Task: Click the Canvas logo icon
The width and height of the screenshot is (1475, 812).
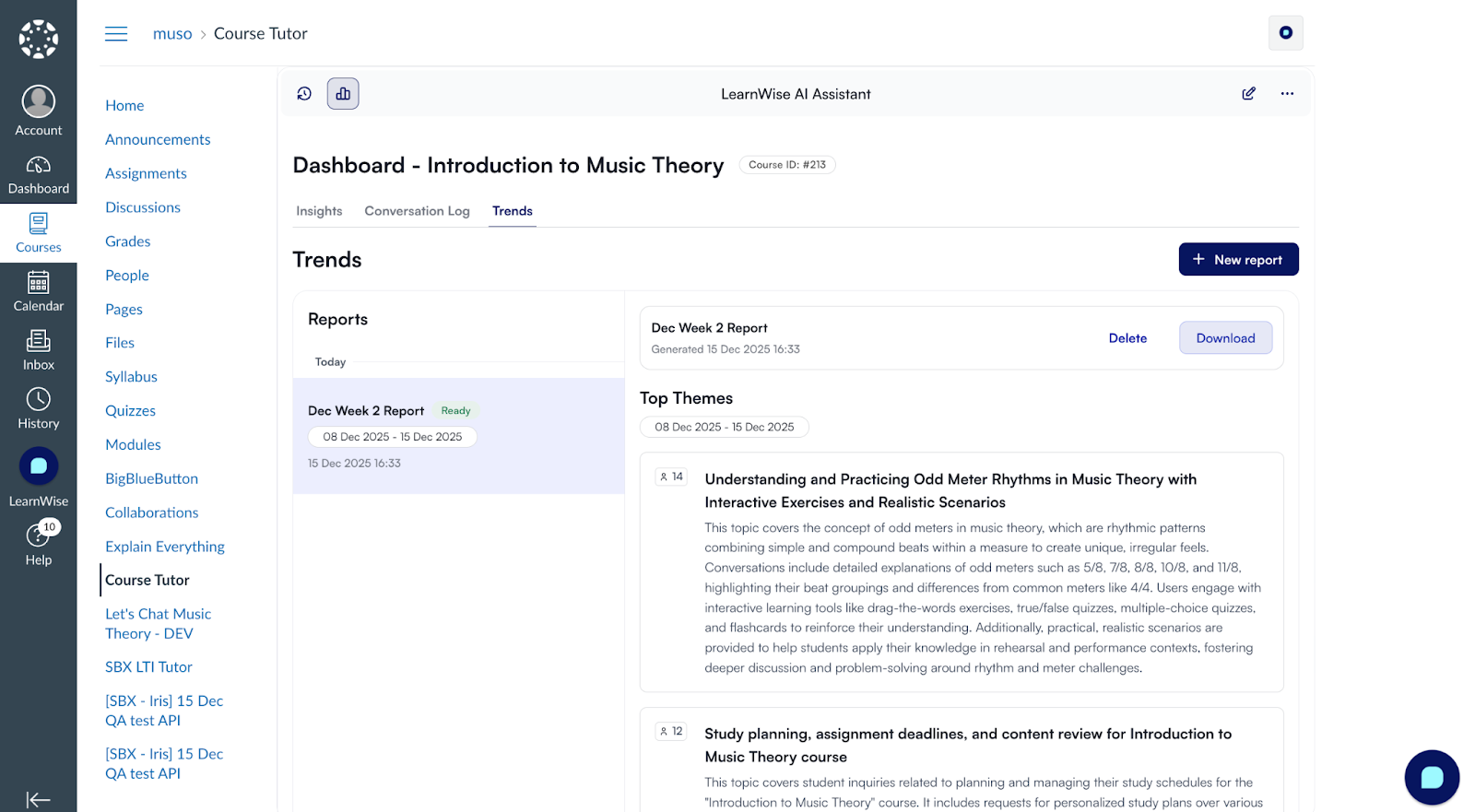Action: tap(39, 39)
